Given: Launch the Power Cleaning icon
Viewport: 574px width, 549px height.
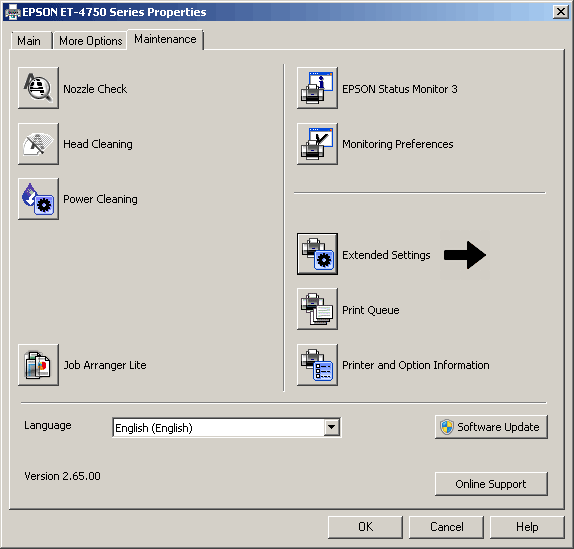Looking at the screenshot, I should (38, 199).
